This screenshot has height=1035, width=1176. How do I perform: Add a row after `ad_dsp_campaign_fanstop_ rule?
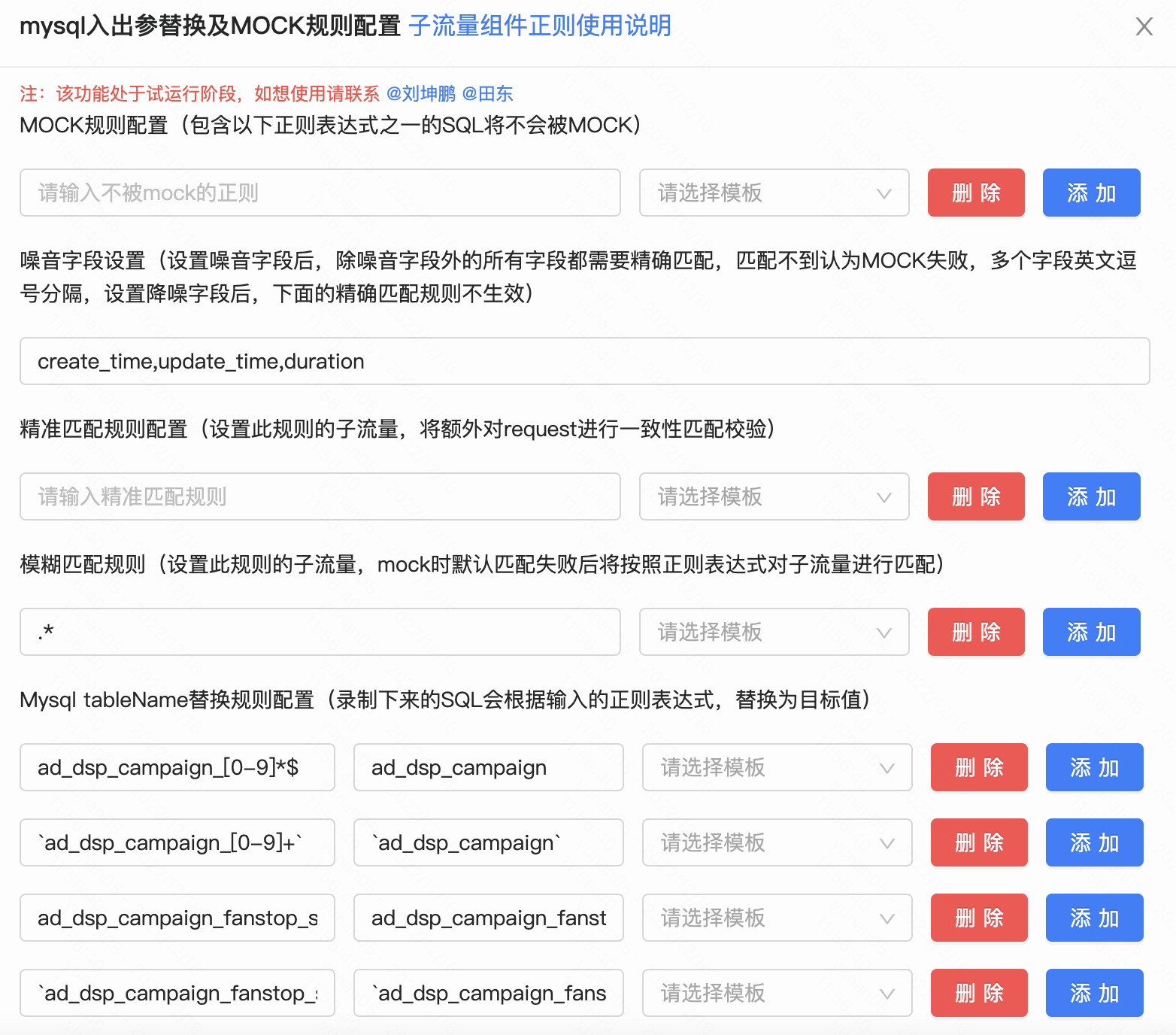(1095, 993)
